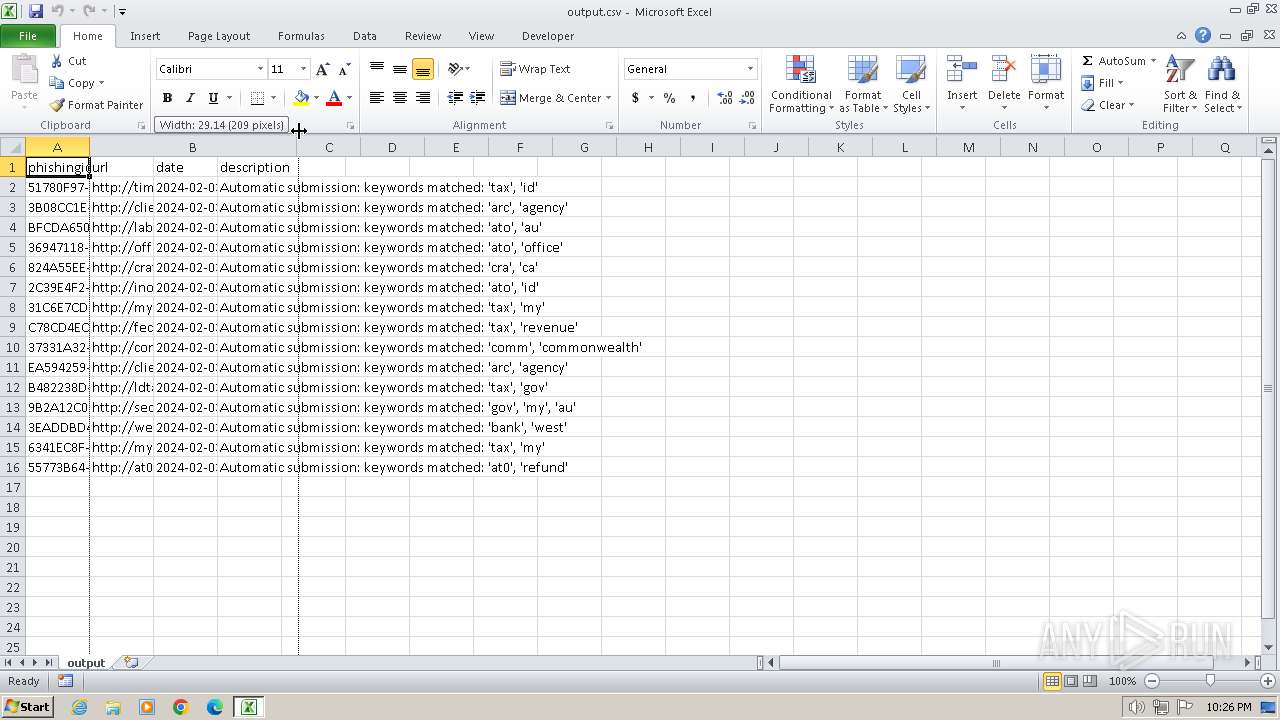The height and width of the screenshot is (720, 1280).
Task: Center text horizontally in cell
Action: pyautogui.click(x=400, y=98)
